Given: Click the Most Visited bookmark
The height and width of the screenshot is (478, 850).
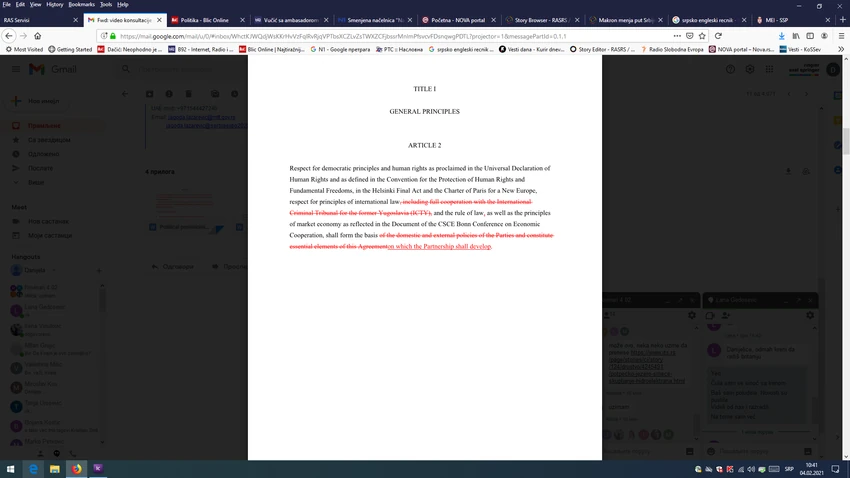Looking at the screenshot, I should pos(24,49).
